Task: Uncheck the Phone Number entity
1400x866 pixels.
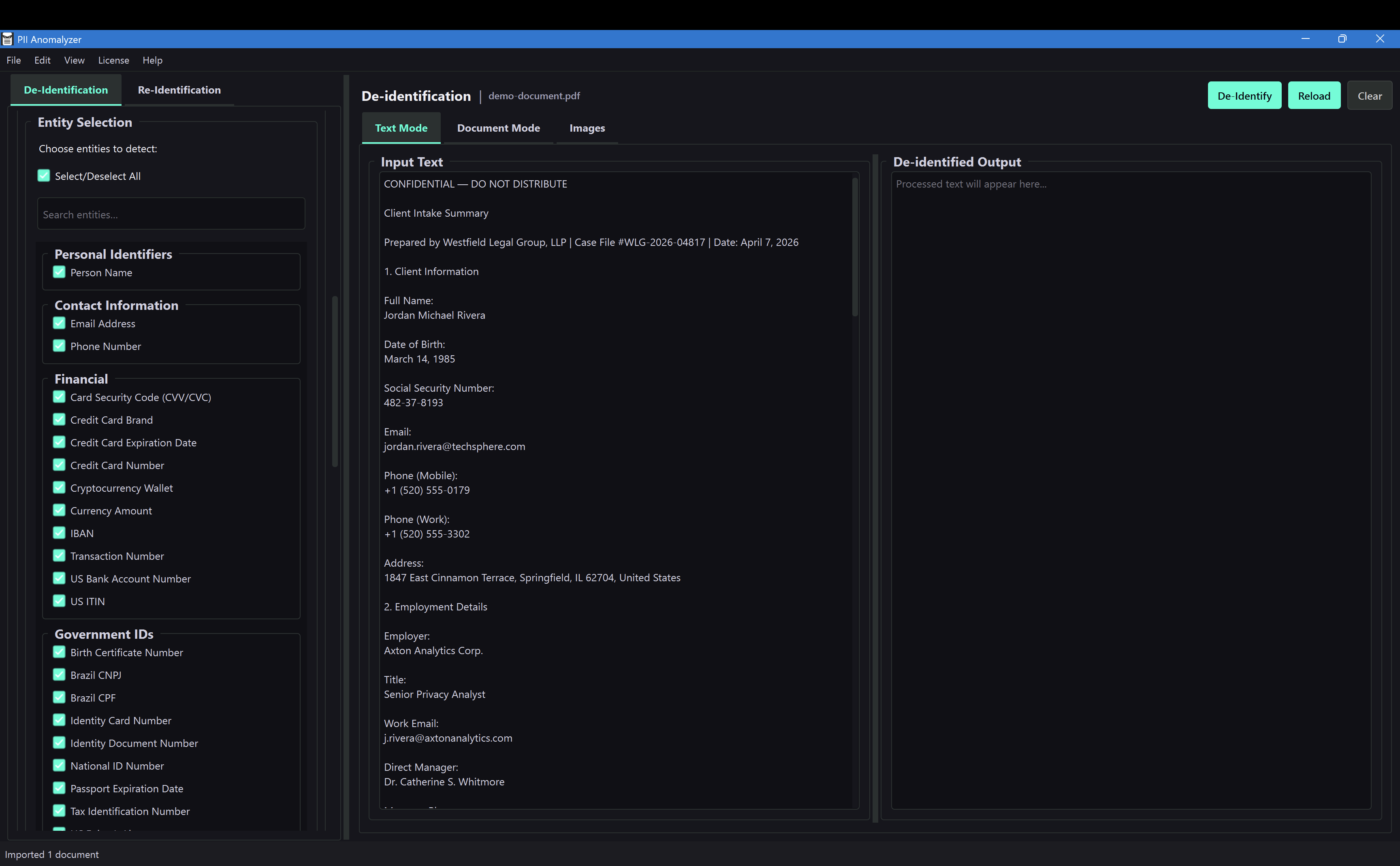Action: click(59, 346)
